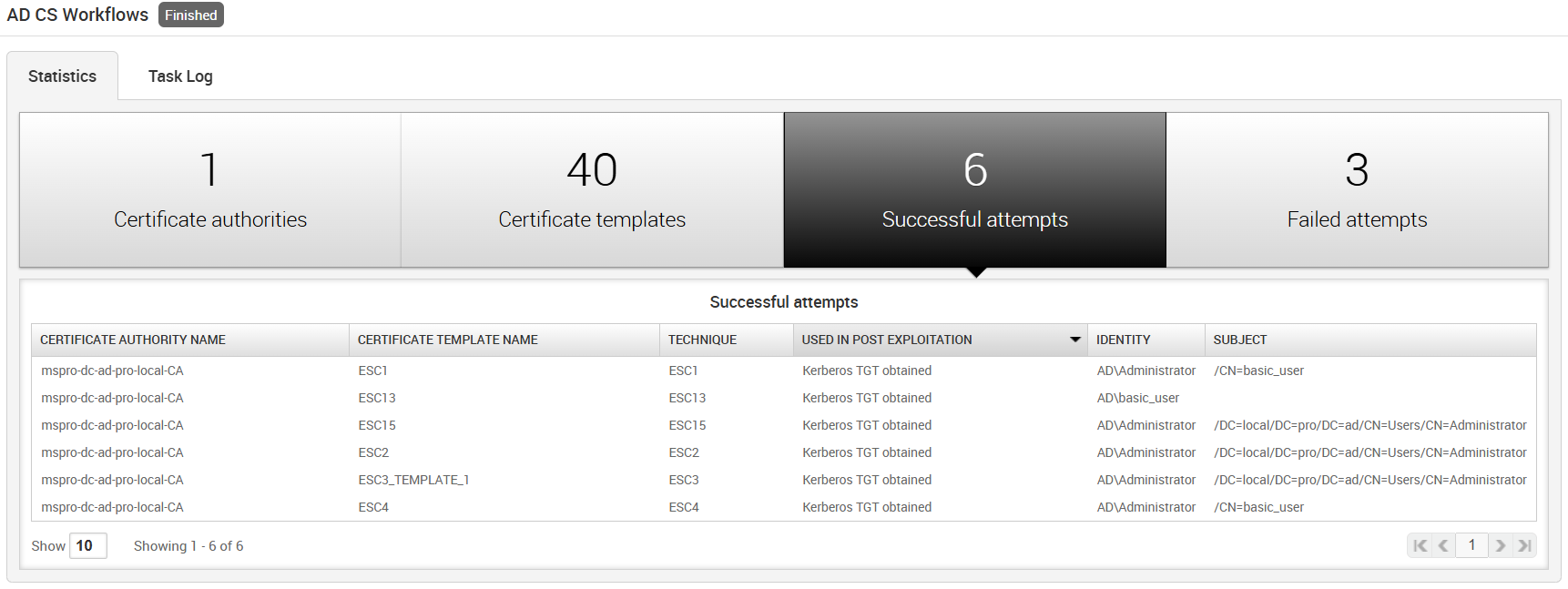Image resolution: width=1568 pixels, height=589 pixels.
Task: View the 3 Failed attempts tile
Action: point(1357,190)
